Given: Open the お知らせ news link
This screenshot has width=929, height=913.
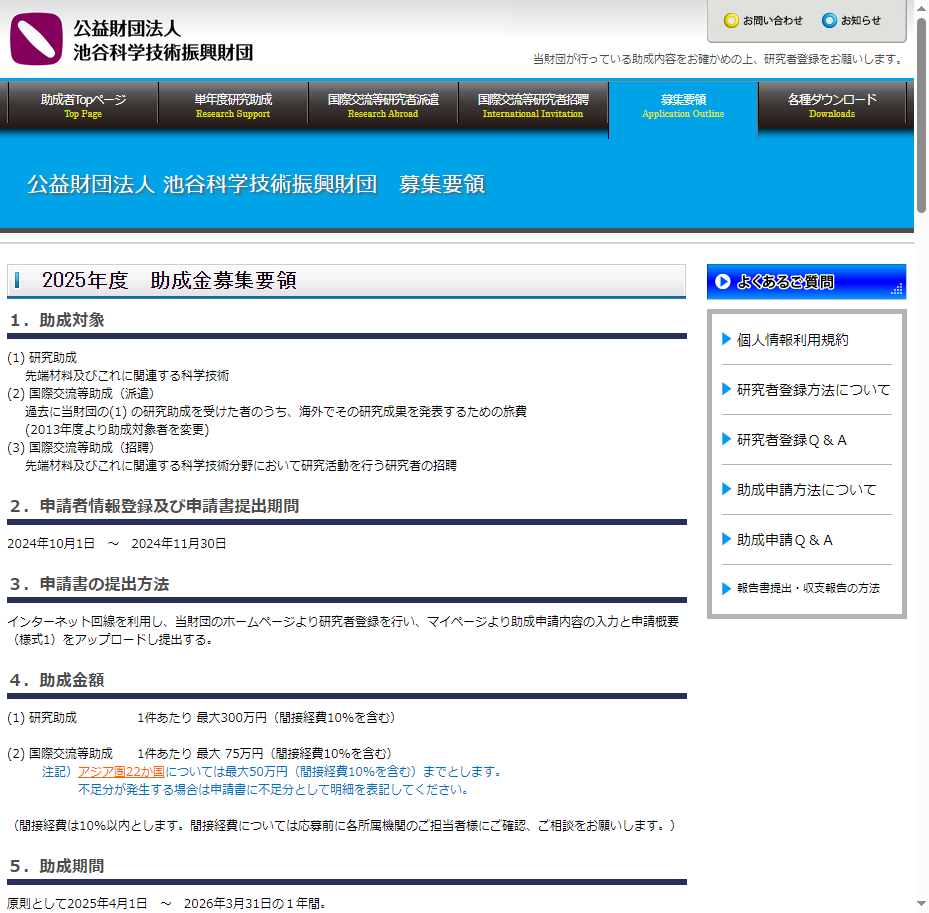Looking at the screenshot, I should coord(860,21).
